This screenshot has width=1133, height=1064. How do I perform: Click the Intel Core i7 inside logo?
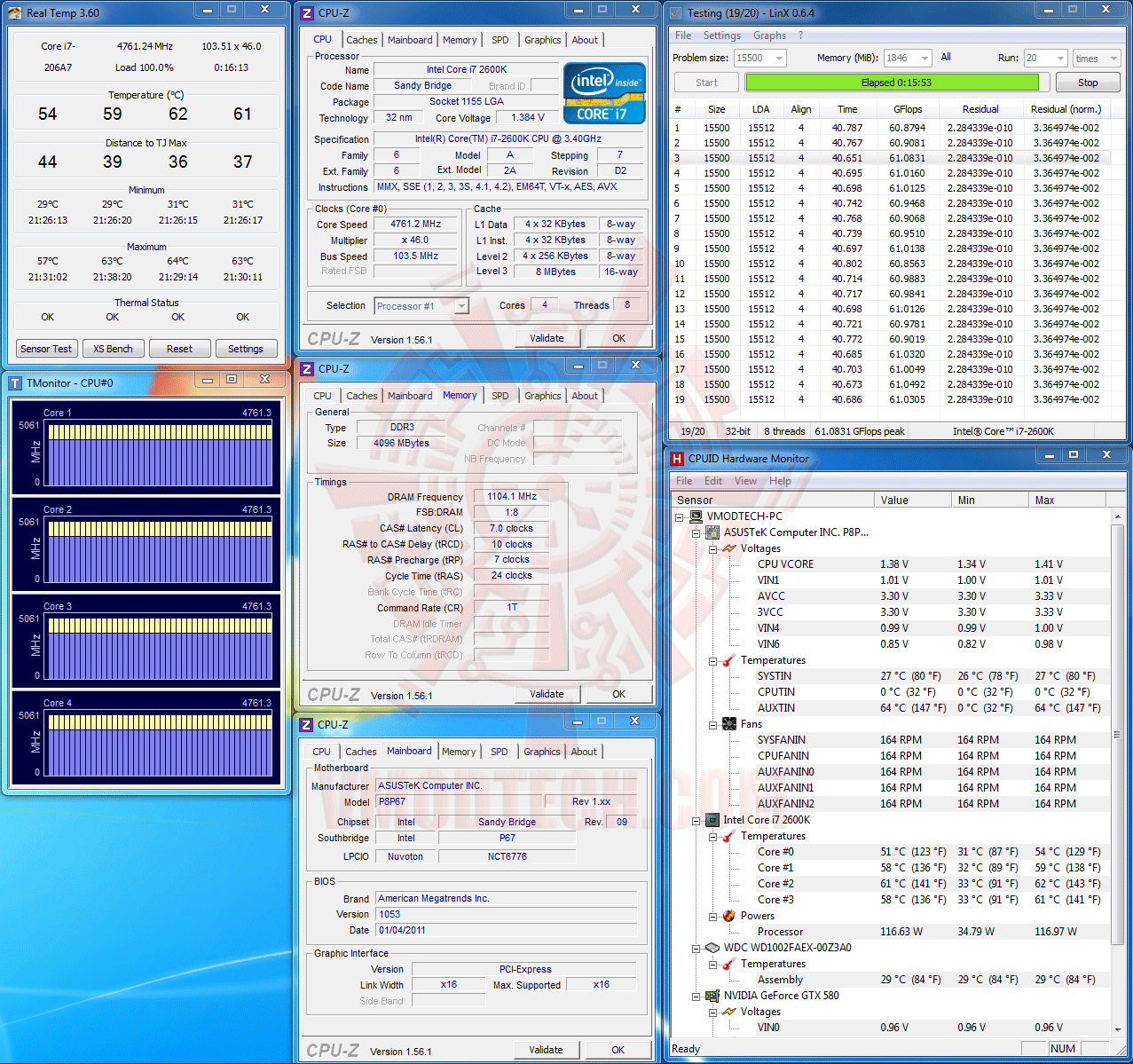[604, 92]
